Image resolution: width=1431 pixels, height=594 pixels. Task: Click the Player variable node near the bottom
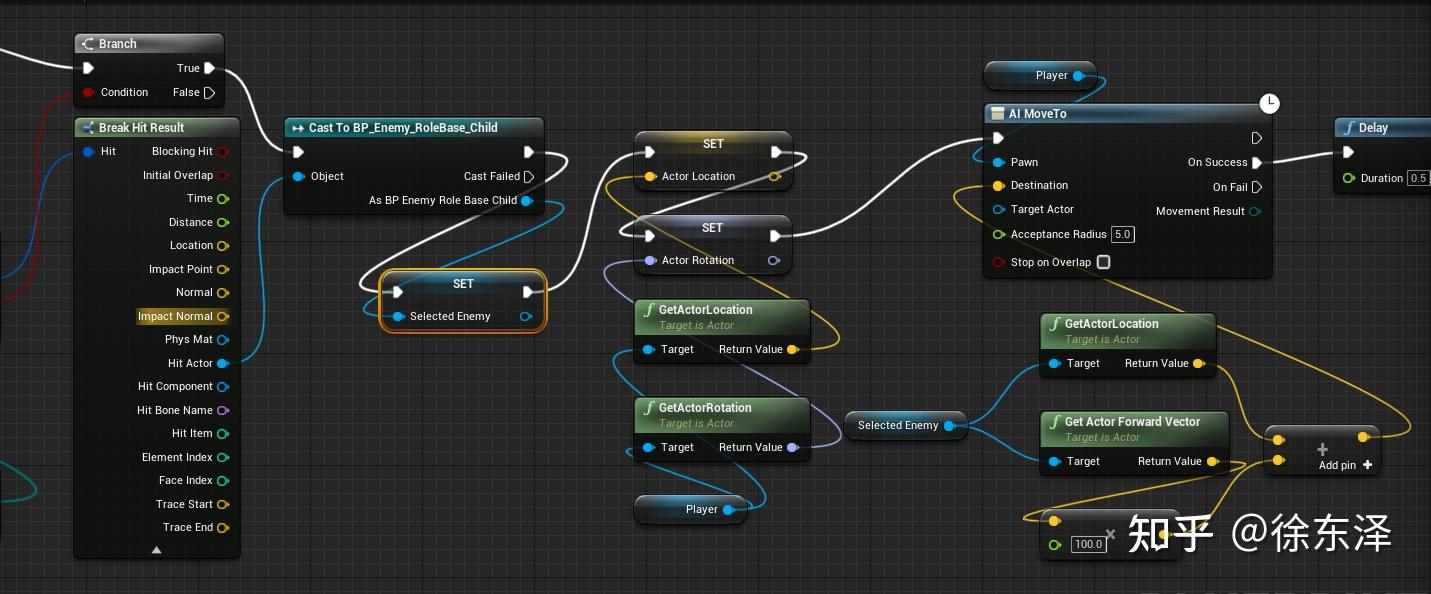pos(700,509)
